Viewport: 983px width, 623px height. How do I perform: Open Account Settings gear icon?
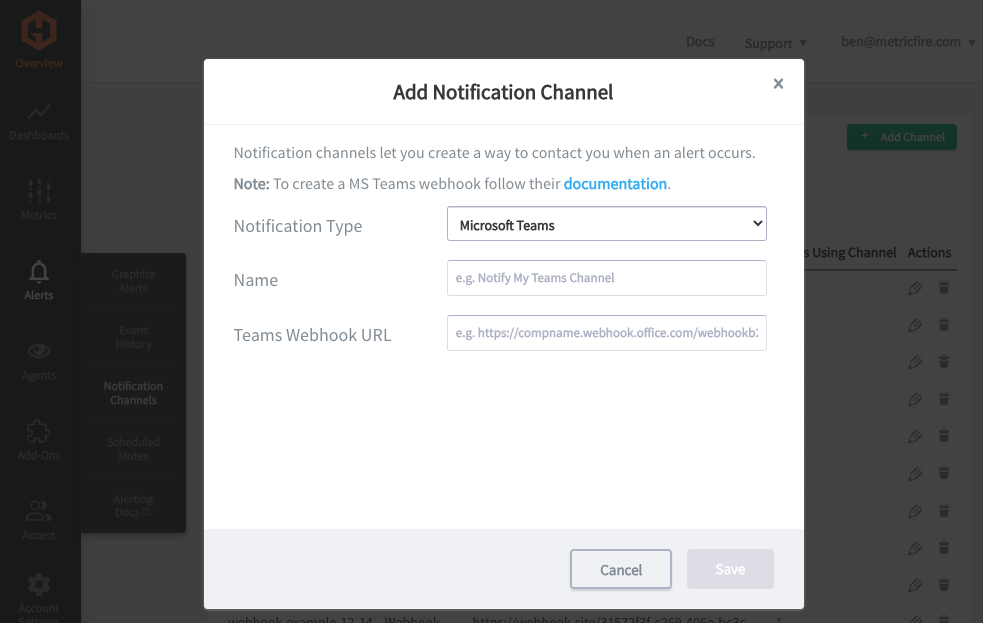(x=39, y=585)
